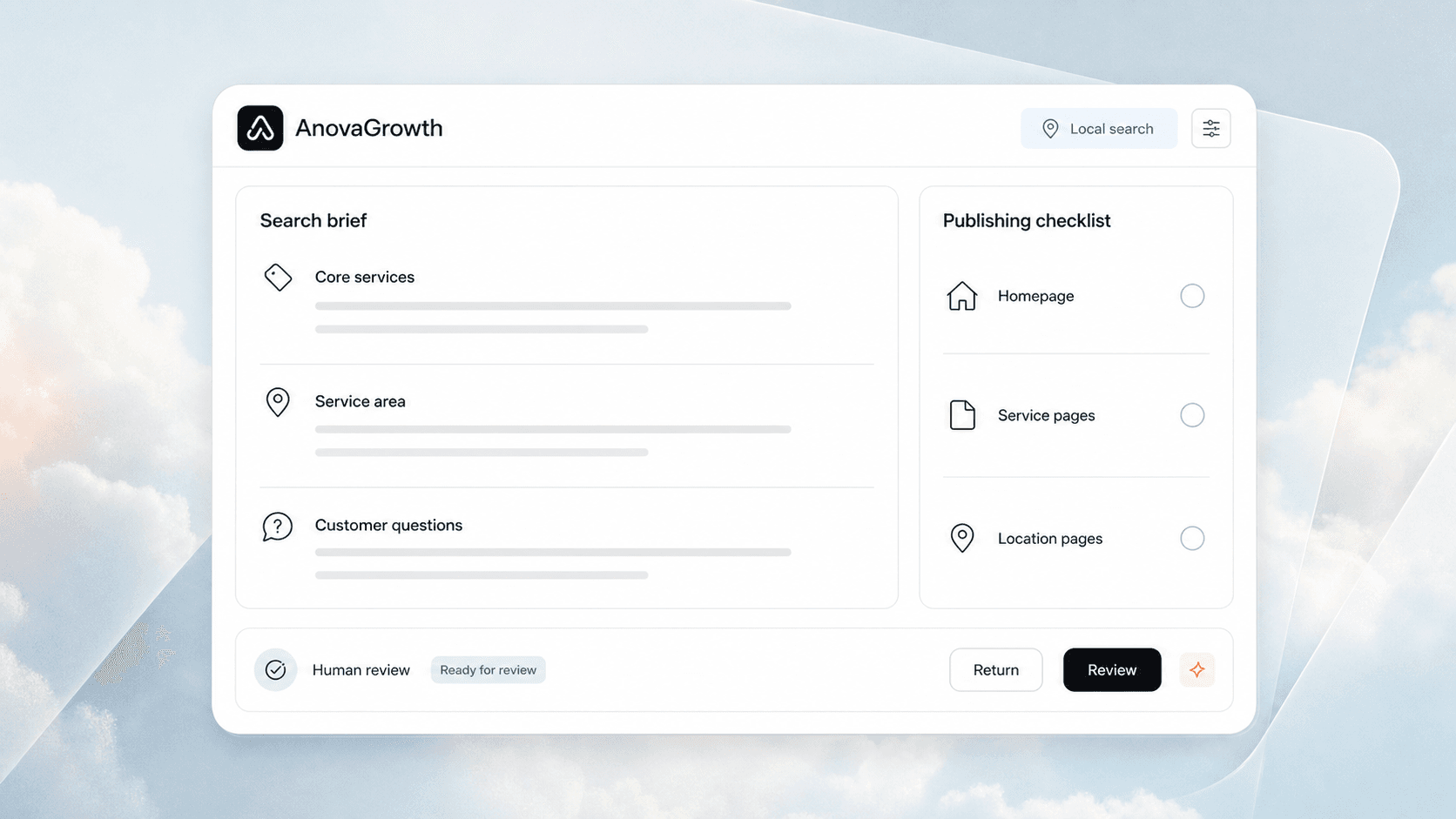1456x819 pixels.
Task: Click the Location pages checklist label
Action: [1050, 539]
